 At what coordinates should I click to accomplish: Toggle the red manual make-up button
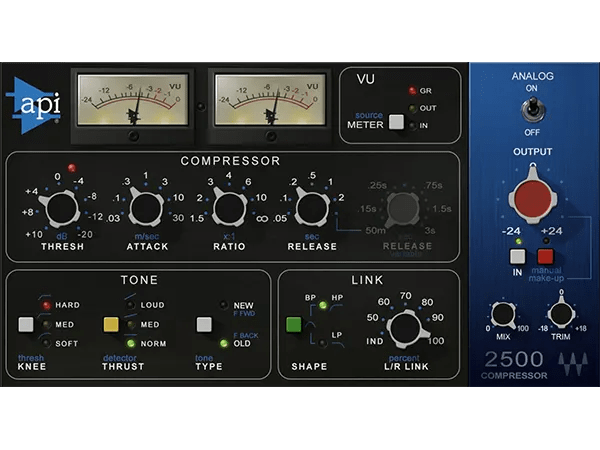545,256
